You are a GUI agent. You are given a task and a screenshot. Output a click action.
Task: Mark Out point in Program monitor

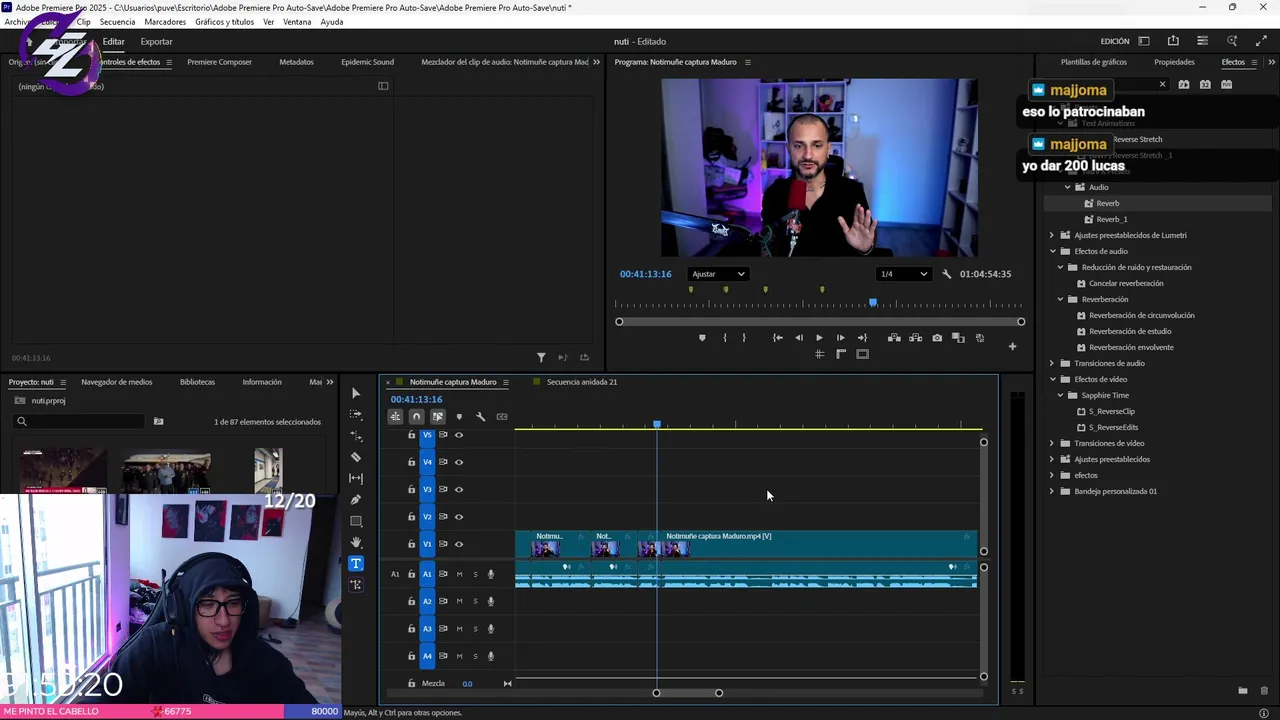(743, 338)
